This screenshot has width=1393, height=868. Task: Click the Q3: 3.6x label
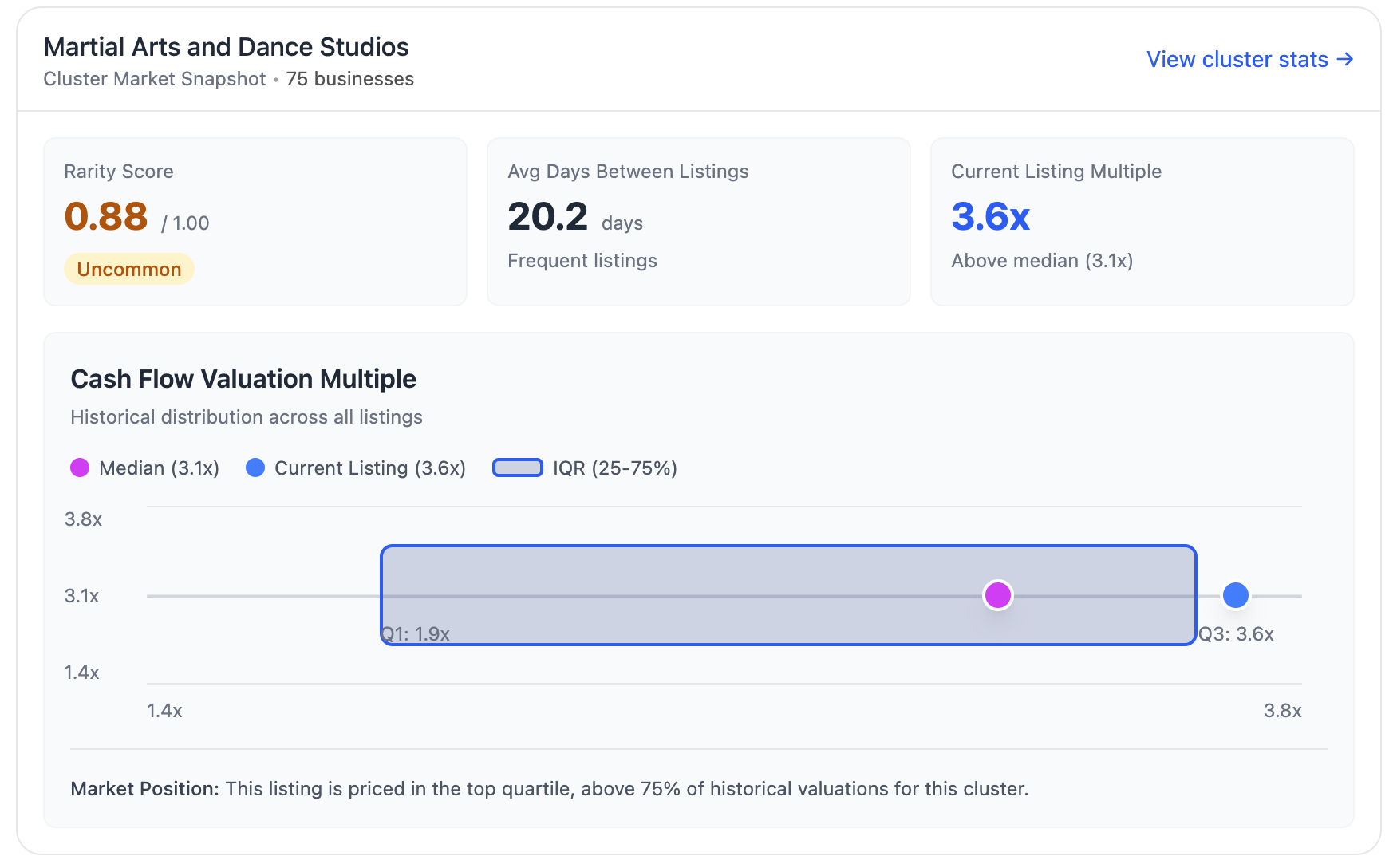[1236, 634]
